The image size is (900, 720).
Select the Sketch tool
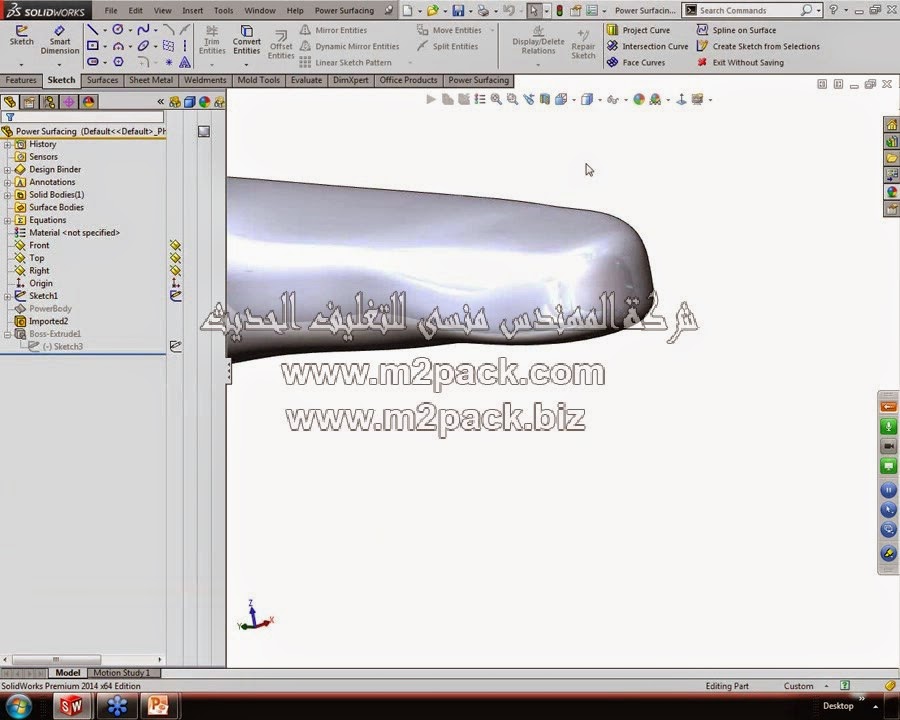(21, 35)
